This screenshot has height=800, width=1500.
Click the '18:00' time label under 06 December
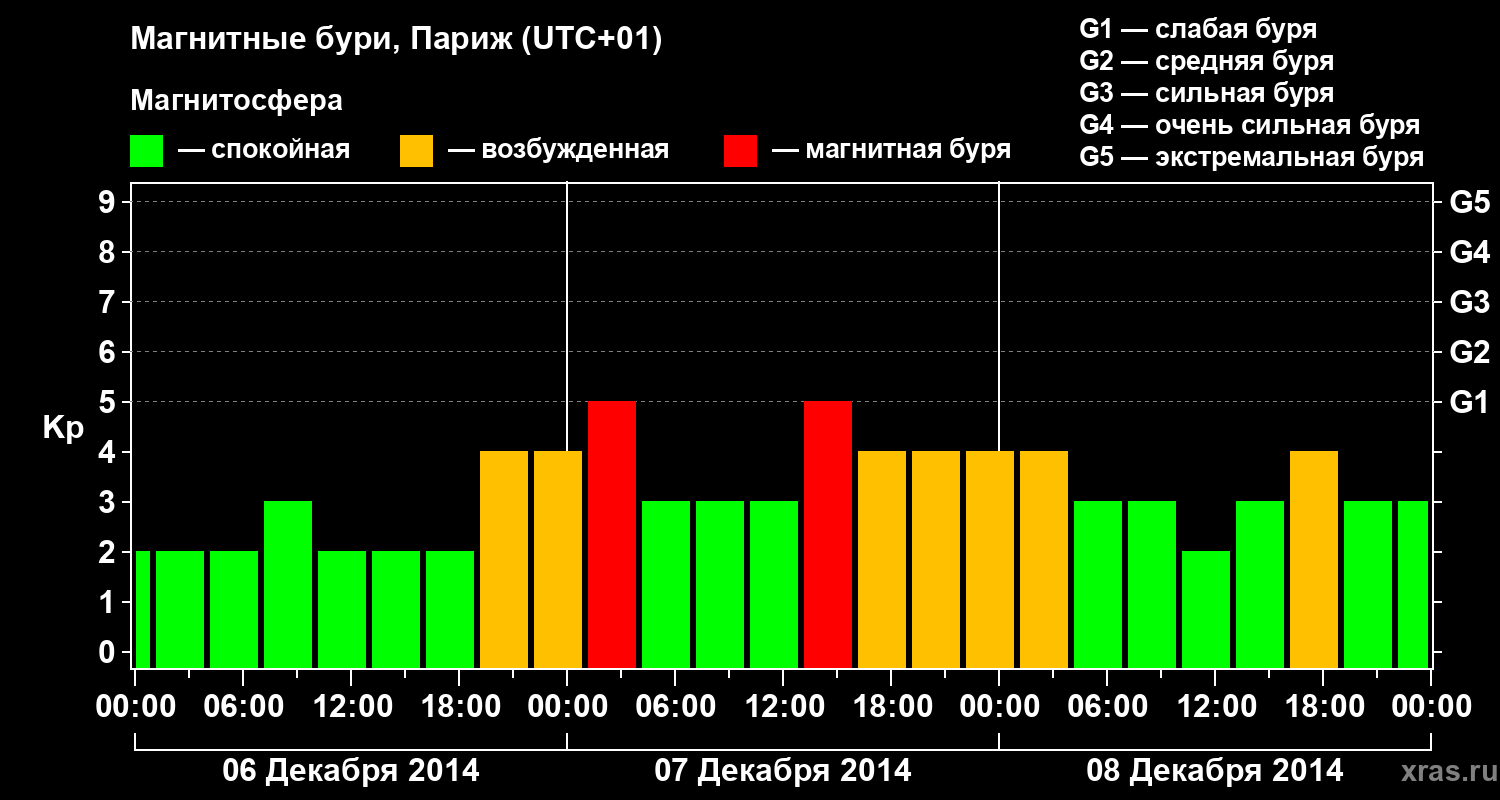[459, 707]
